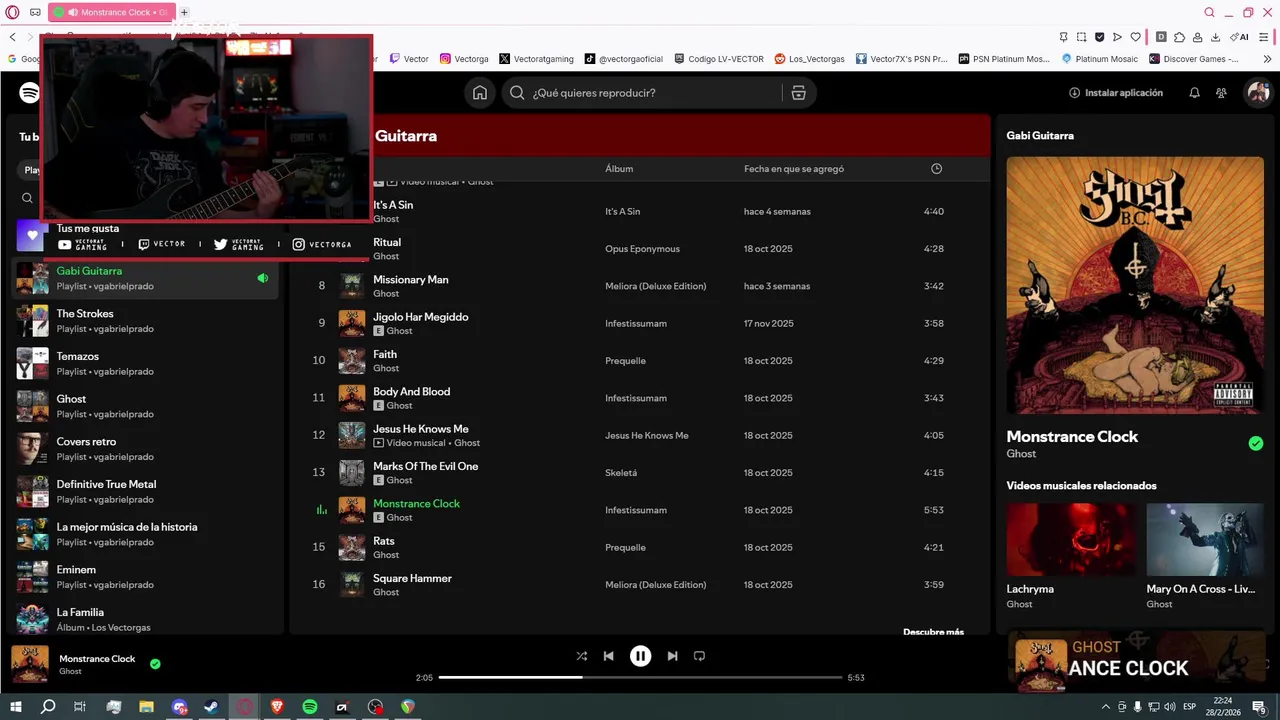Screen dimensions: 1280x720
Task: Open the Infestissumam cover in right panel
Action: click(x=1135, y=285)
